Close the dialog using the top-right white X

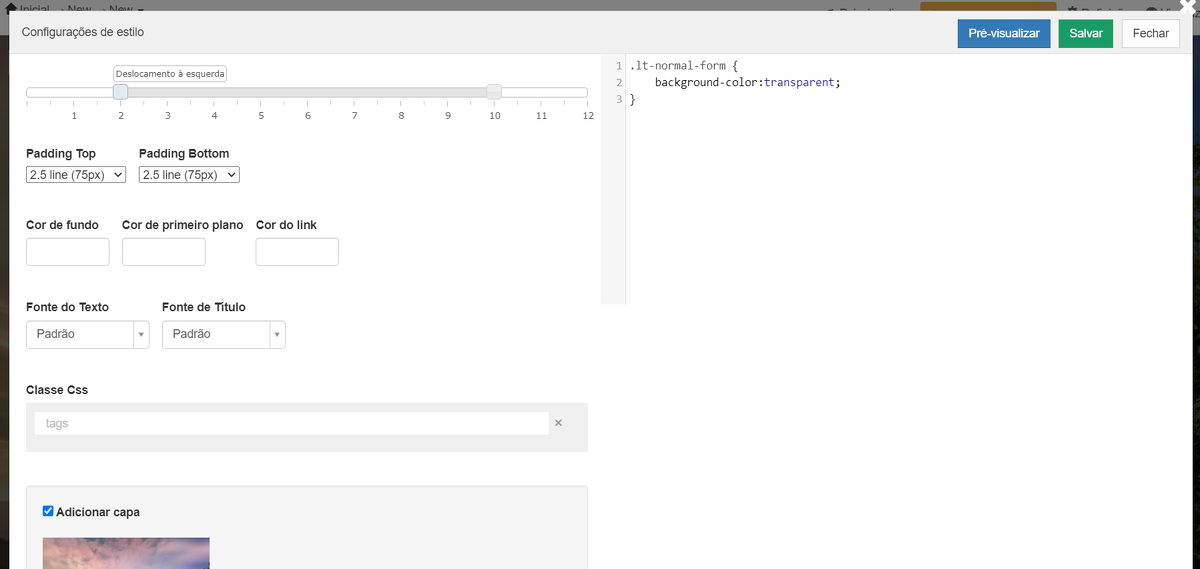1187,6
